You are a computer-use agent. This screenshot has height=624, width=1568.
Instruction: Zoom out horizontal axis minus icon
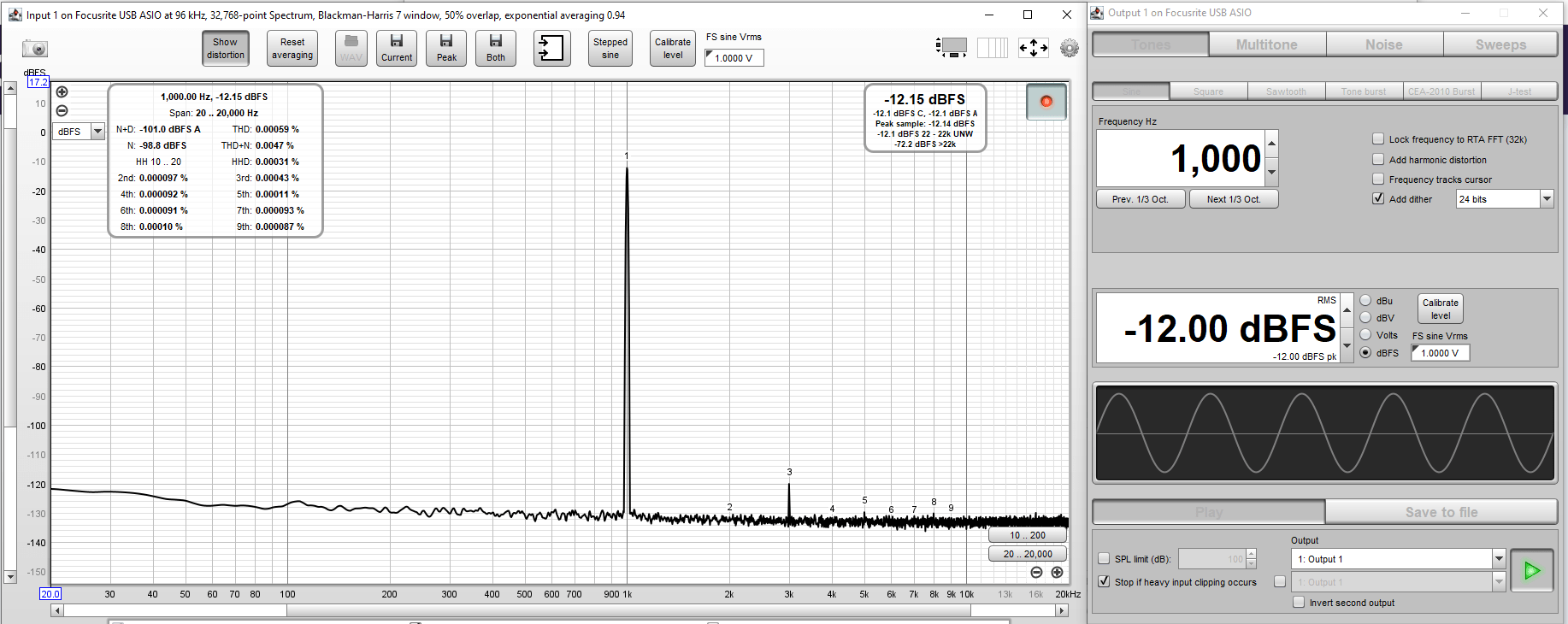[1037, 573]
